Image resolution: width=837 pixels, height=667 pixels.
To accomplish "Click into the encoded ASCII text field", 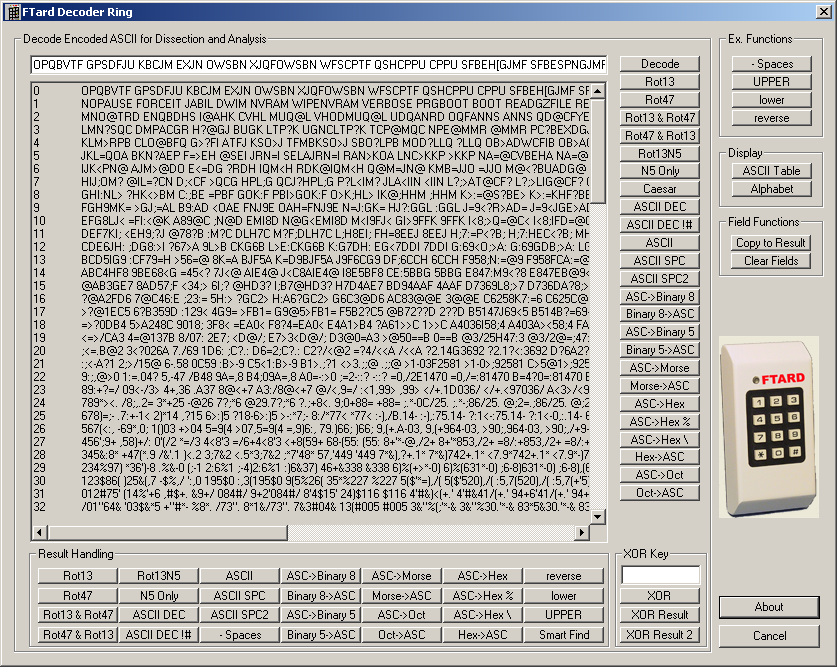I will click(318, 65).
